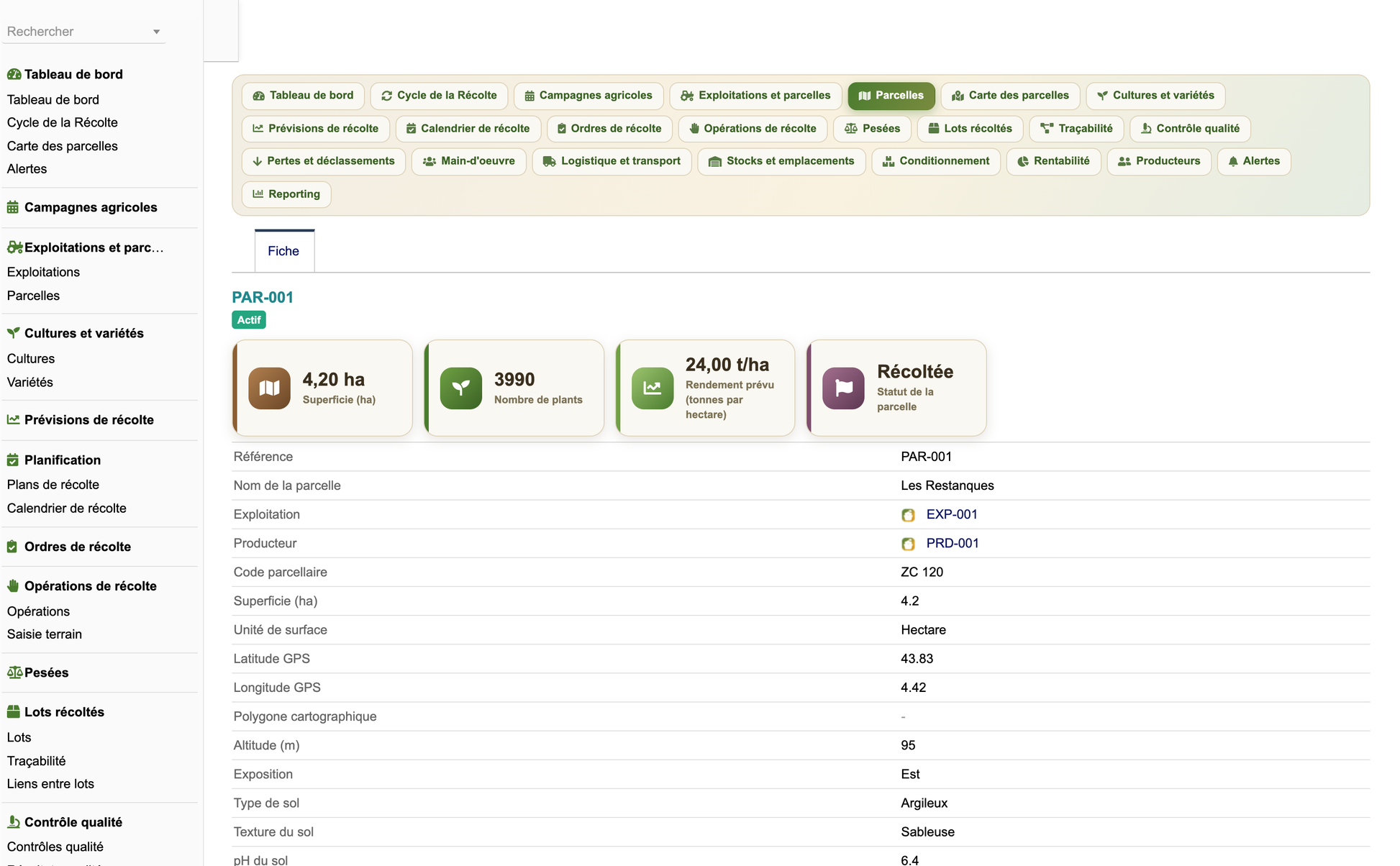Image resolution: width=1400 pixels, height=866 pixels.
Task: Click the record icon next to PRD-001
Action: (x=908, y=544)
